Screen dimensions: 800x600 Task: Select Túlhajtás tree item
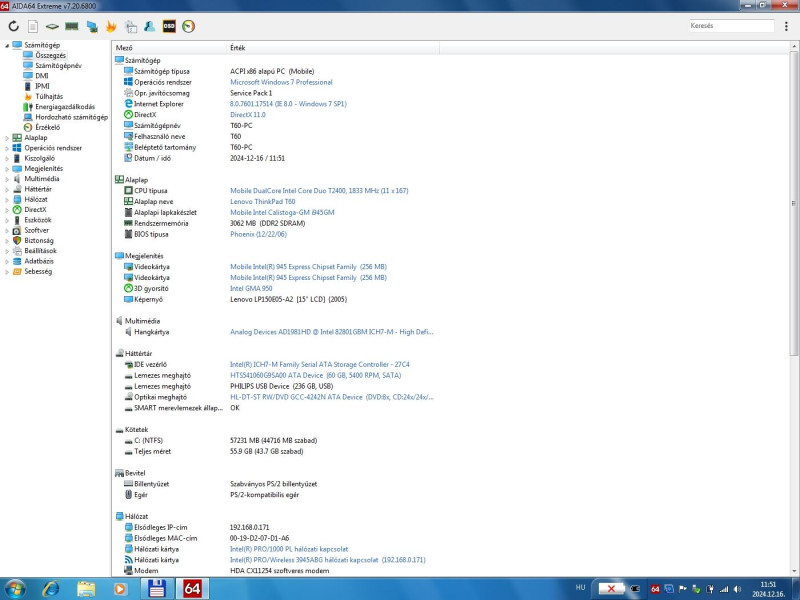click(x=49, y=96)
